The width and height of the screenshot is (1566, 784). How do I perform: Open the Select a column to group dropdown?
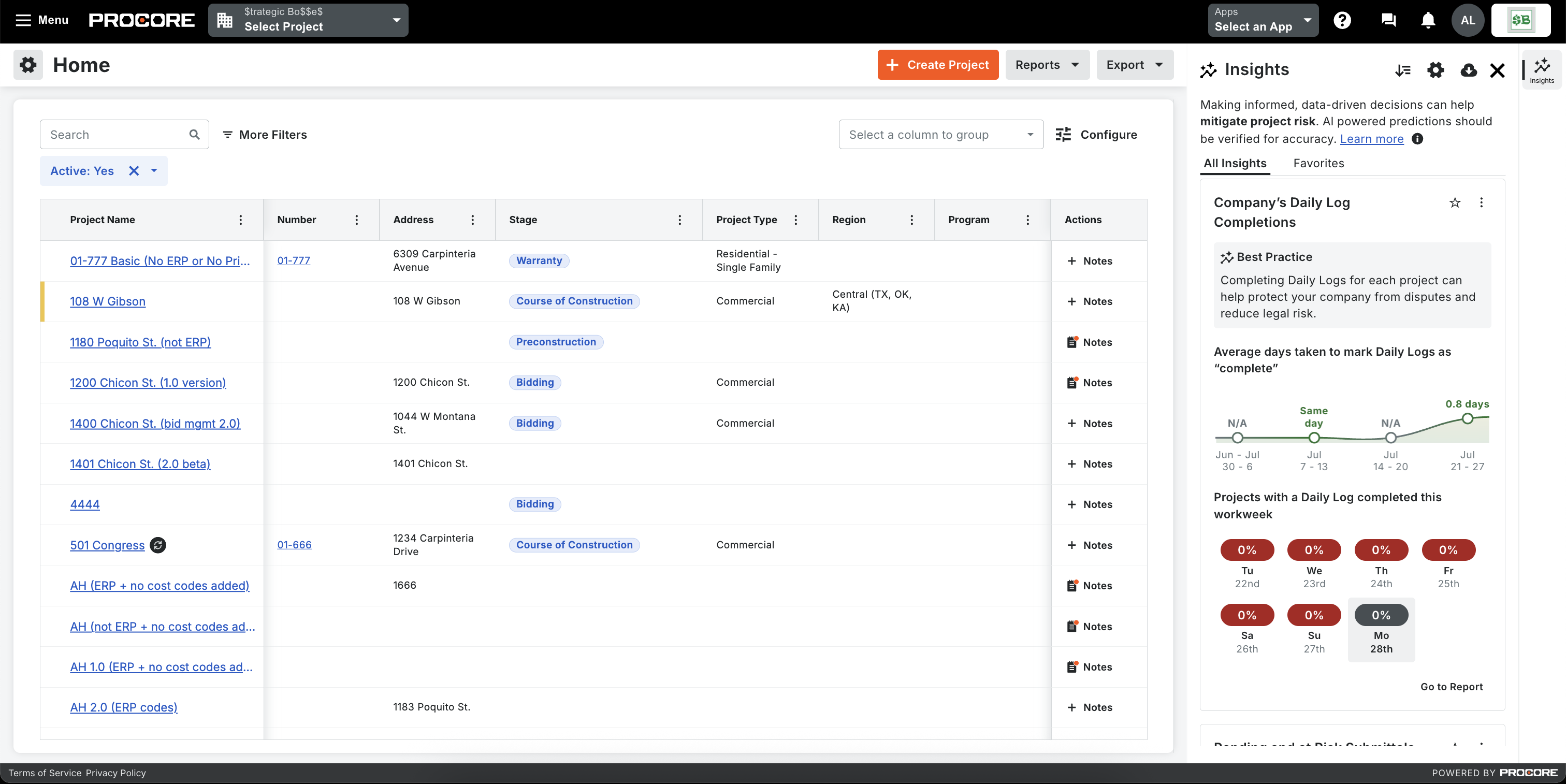pos(940,134)
